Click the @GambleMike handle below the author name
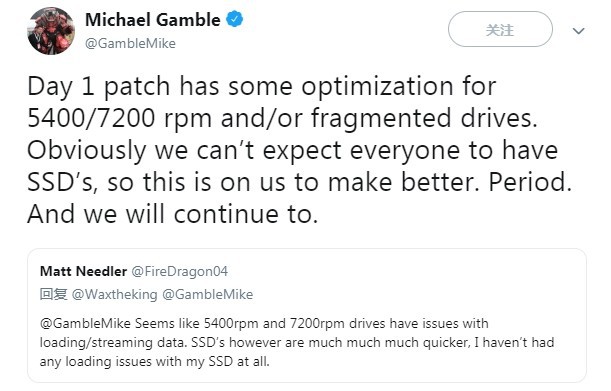This screenshot has width=611, height=391. coord(130,43)
